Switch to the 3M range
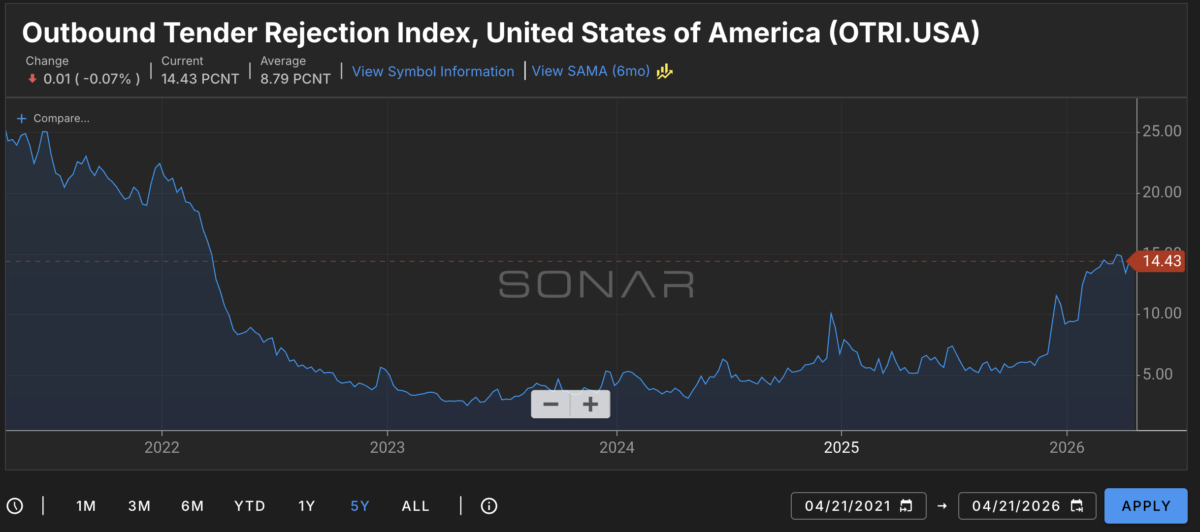The height and width of the screenshot is (532, 1200). tap(139, 506)
